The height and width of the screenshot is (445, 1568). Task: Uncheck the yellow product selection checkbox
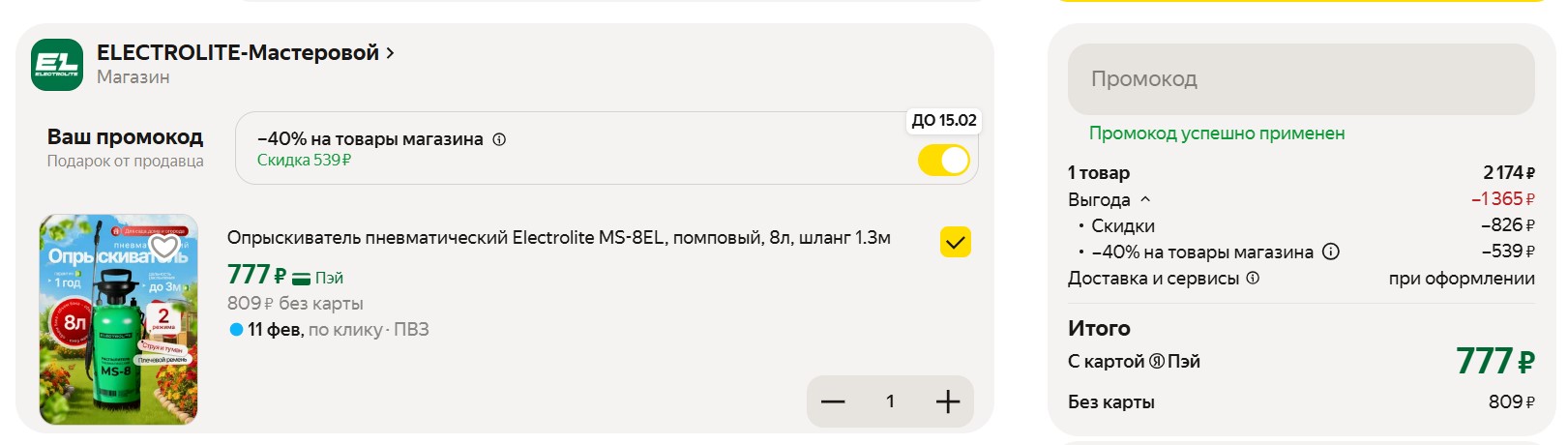tap(956, 242)
